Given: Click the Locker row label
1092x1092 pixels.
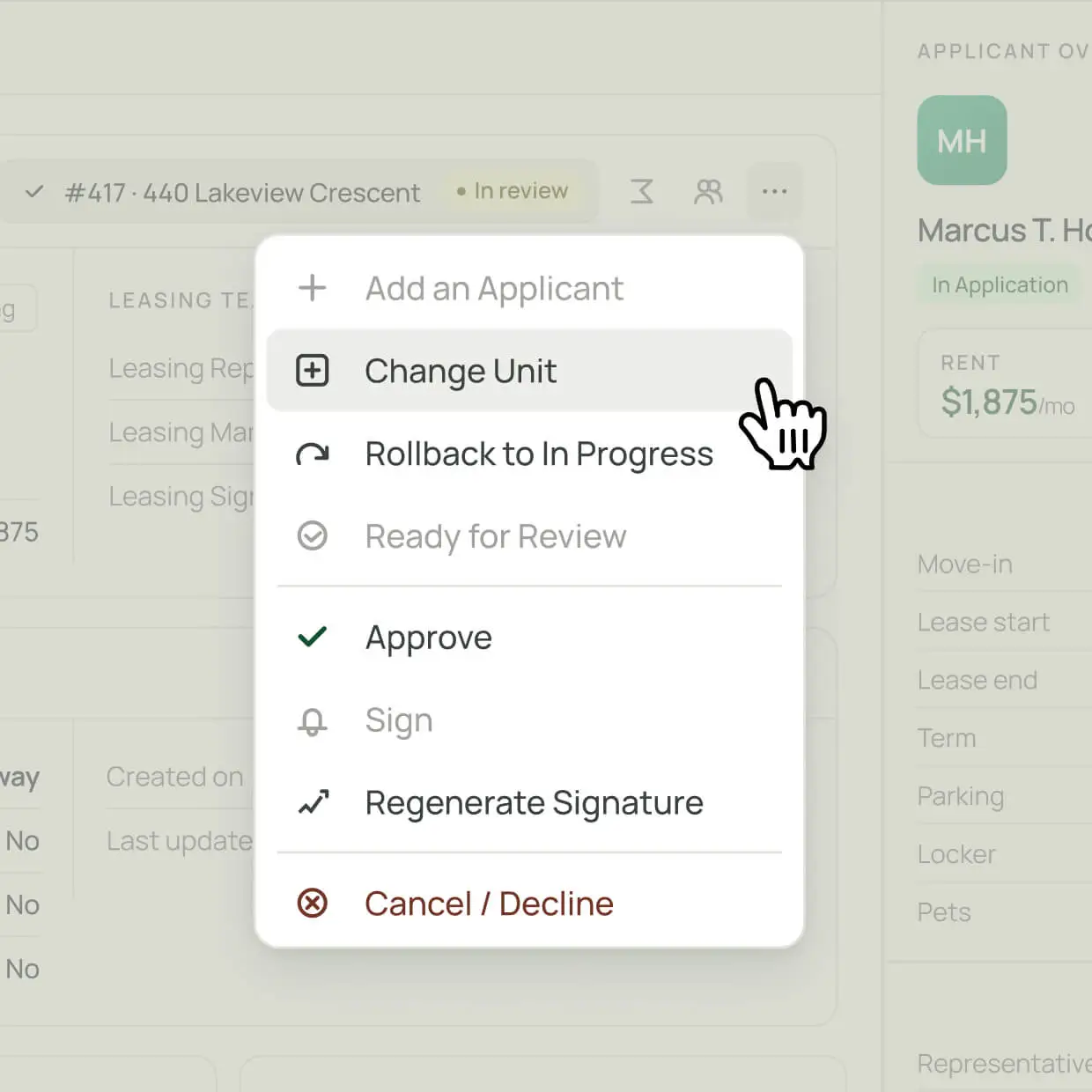Looking at the screenshot, I should [956, 854].
